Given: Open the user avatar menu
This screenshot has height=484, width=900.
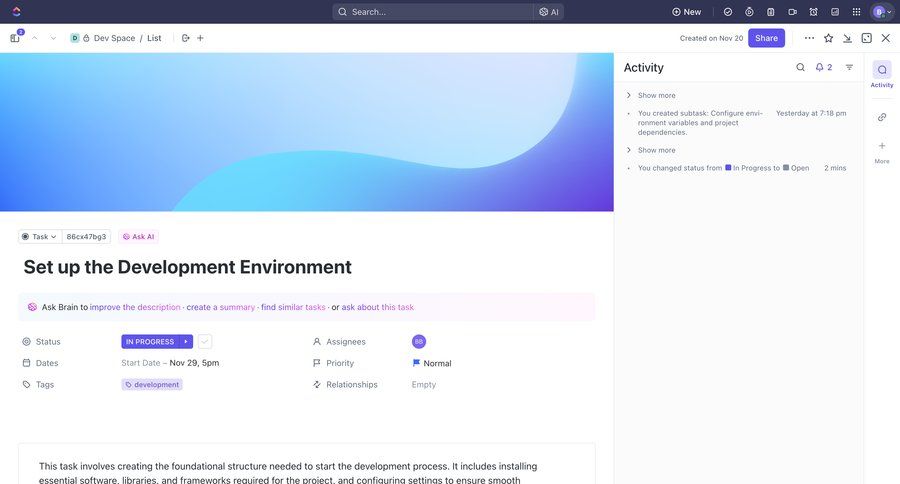Looking at the screenshot, I should click(882, 11).
